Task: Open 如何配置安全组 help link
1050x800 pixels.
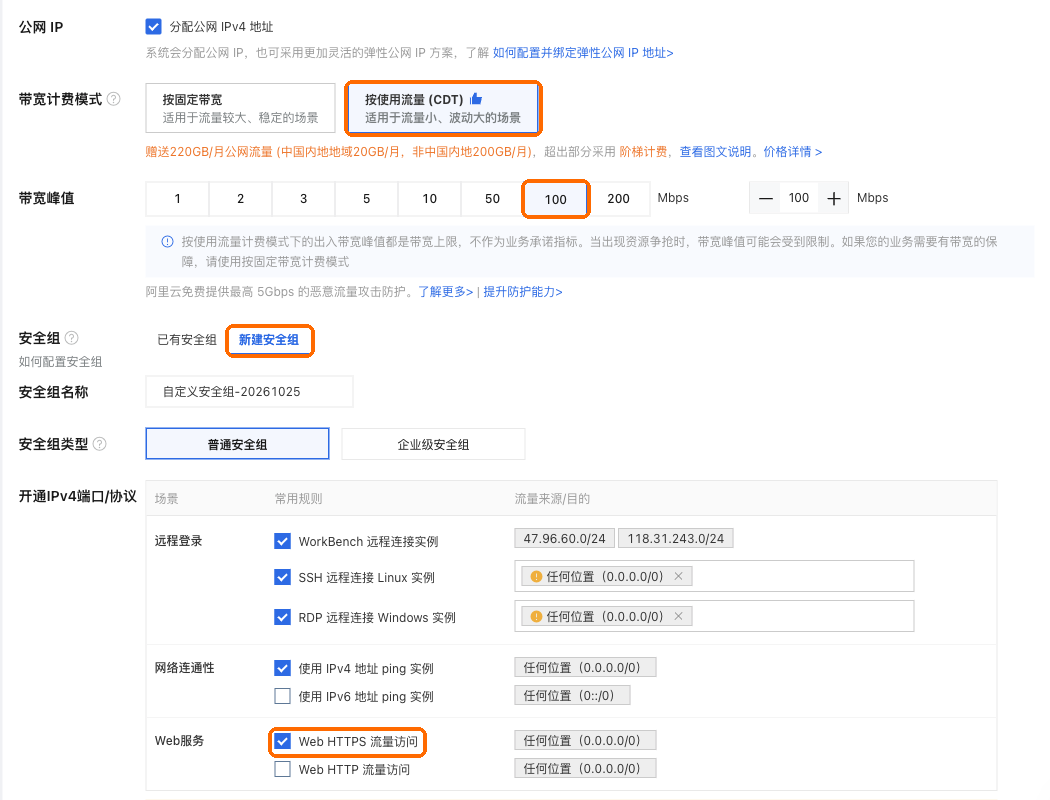Action: coord(60,362)
